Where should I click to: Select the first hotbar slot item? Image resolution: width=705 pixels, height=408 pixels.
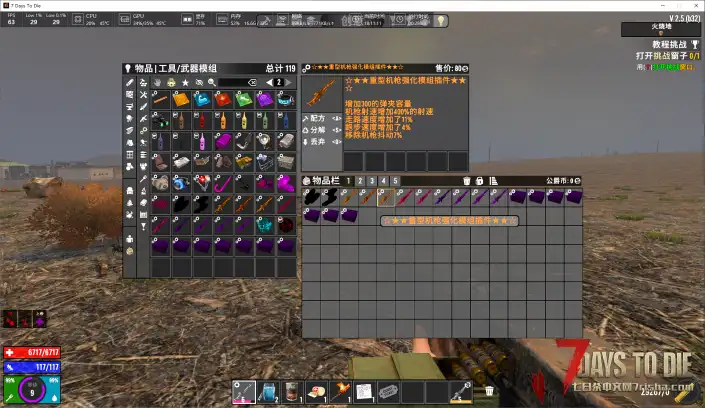(244, 390)
